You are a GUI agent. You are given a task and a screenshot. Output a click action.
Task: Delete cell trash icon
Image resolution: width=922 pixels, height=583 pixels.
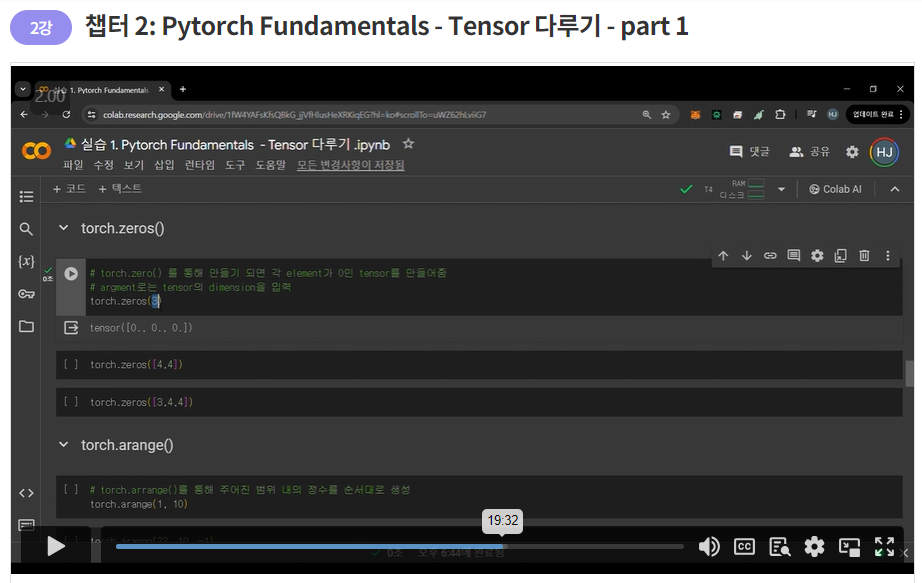(864, 255)
